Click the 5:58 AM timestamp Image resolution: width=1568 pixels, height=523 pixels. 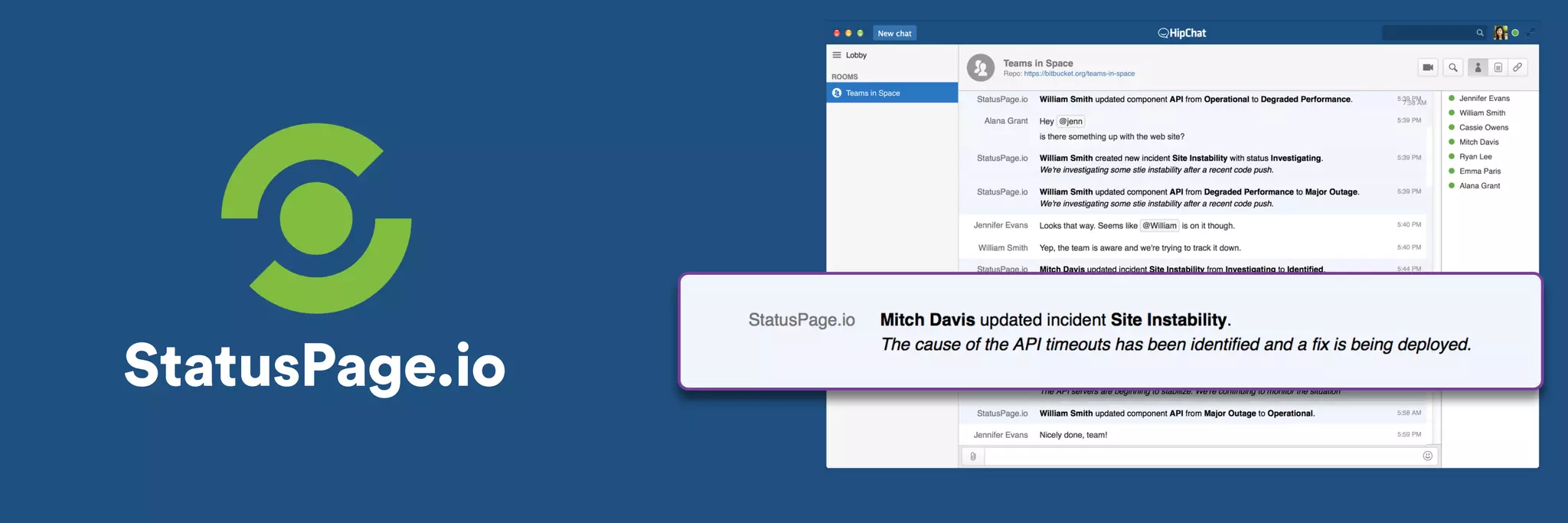[x=1409, y=413]
